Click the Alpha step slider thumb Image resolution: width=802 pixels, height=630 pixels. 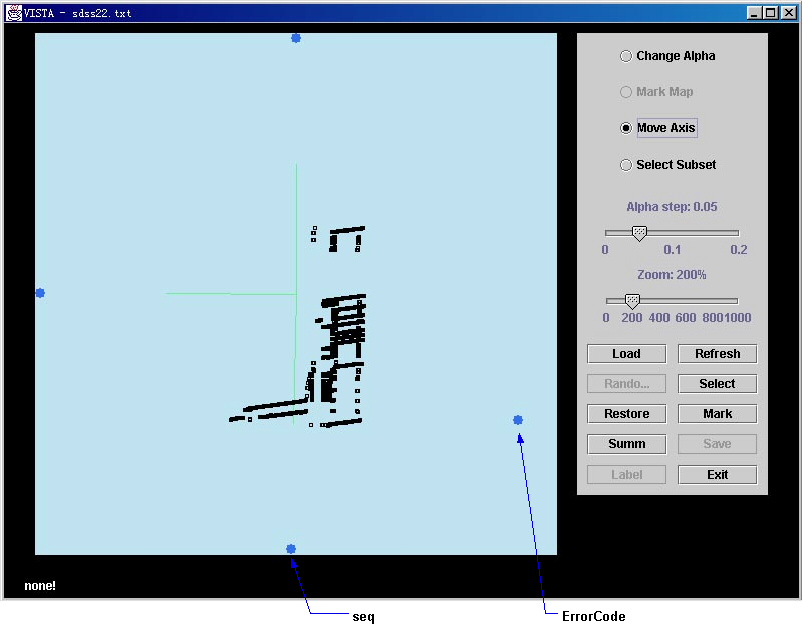click(639, 233)
